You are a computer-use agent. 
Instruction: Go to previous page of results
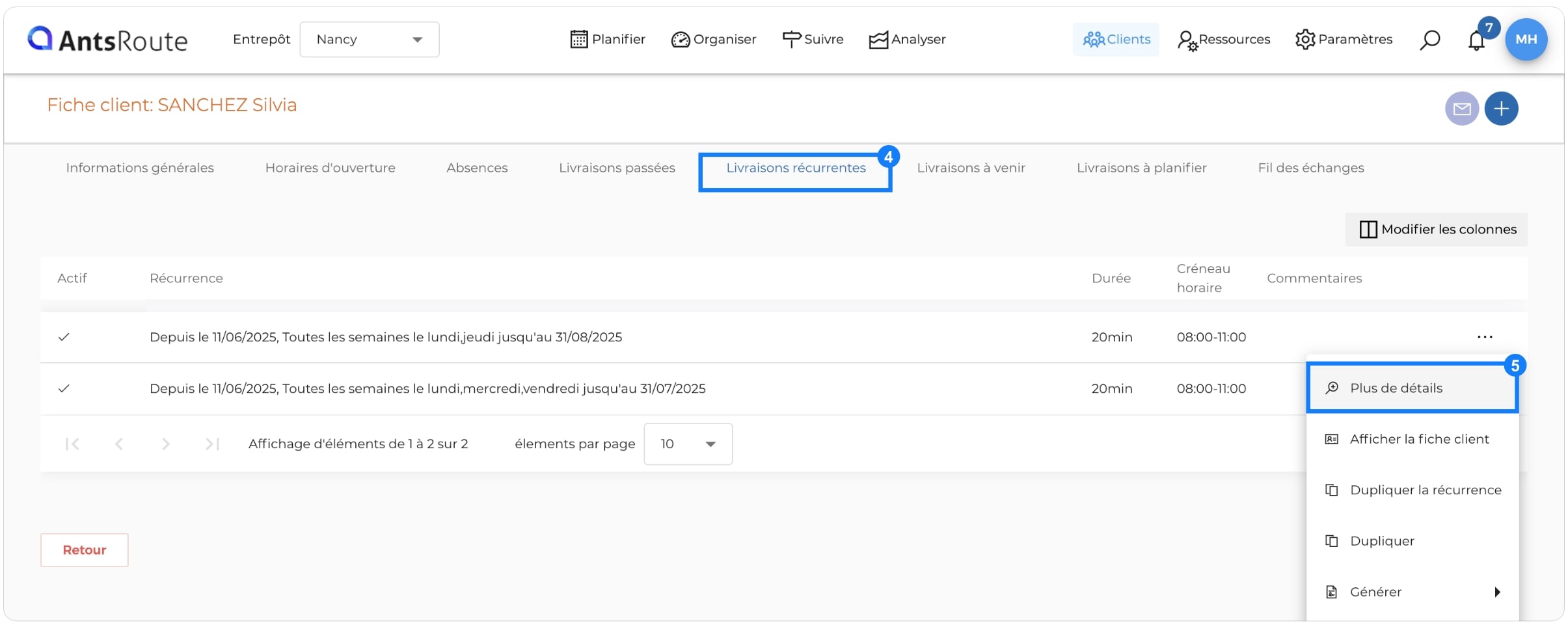point(118,444)
